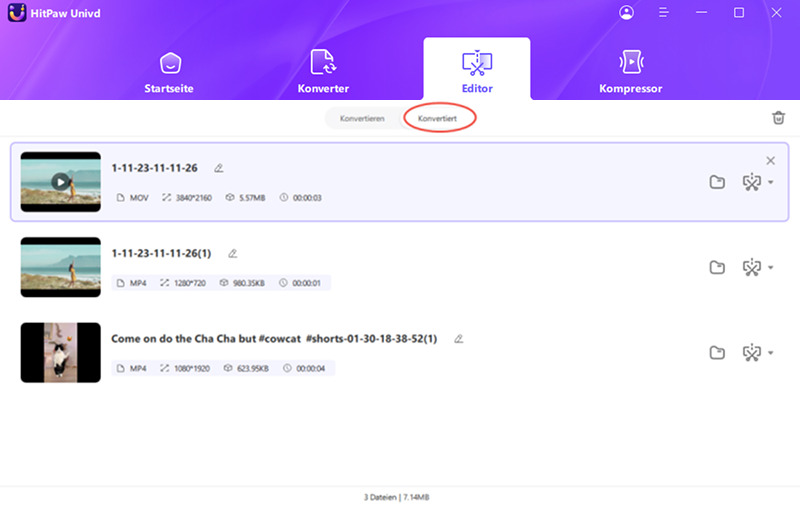Open folder for 1-11-23-11-11-26(1) MP4
Screen dimensions: 800x508
(717, 268)
